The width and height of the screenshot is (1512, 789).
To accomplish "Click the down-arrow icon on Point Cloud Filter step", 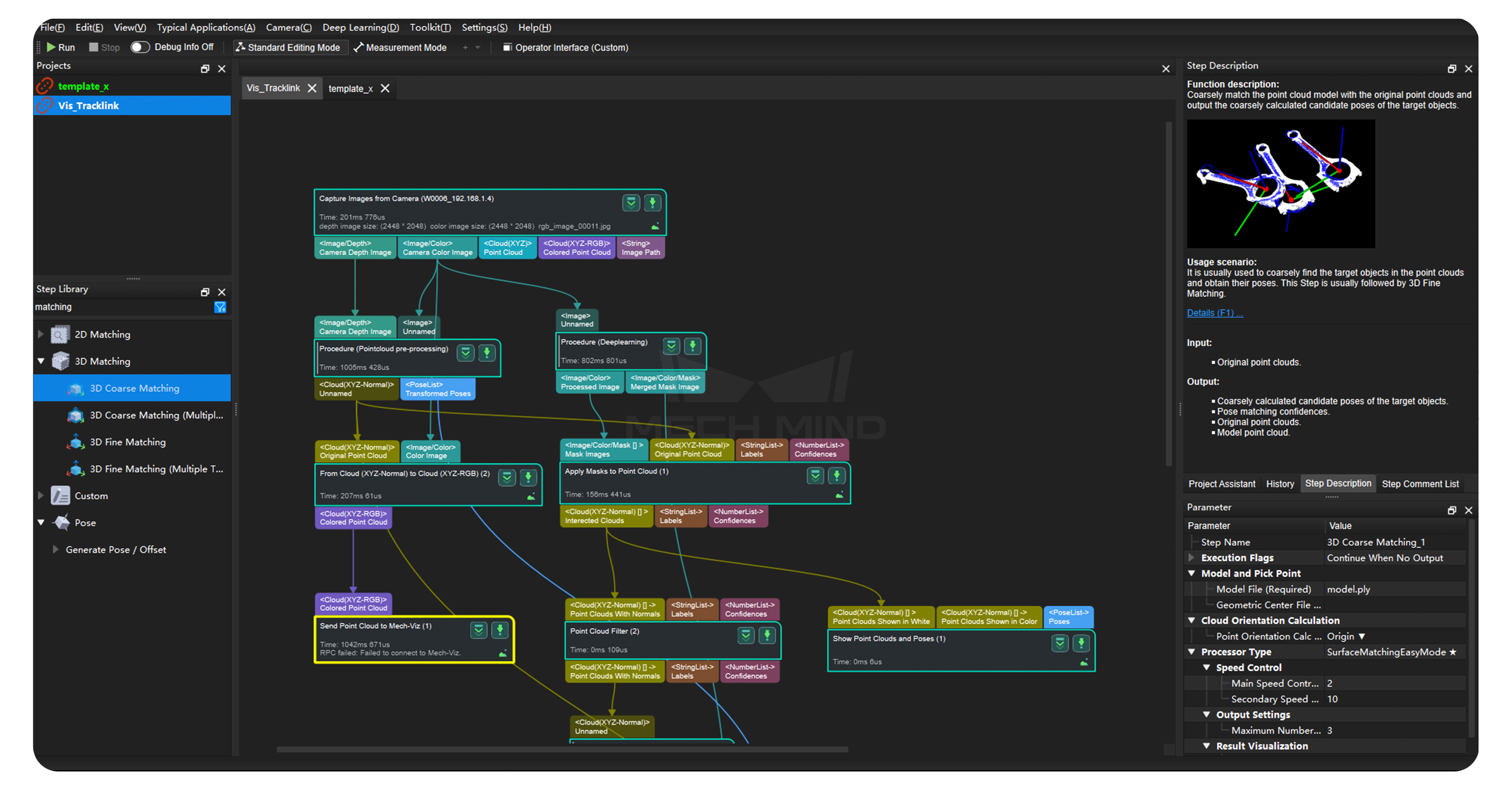I will pyautogui.click(x=767, y=635).
